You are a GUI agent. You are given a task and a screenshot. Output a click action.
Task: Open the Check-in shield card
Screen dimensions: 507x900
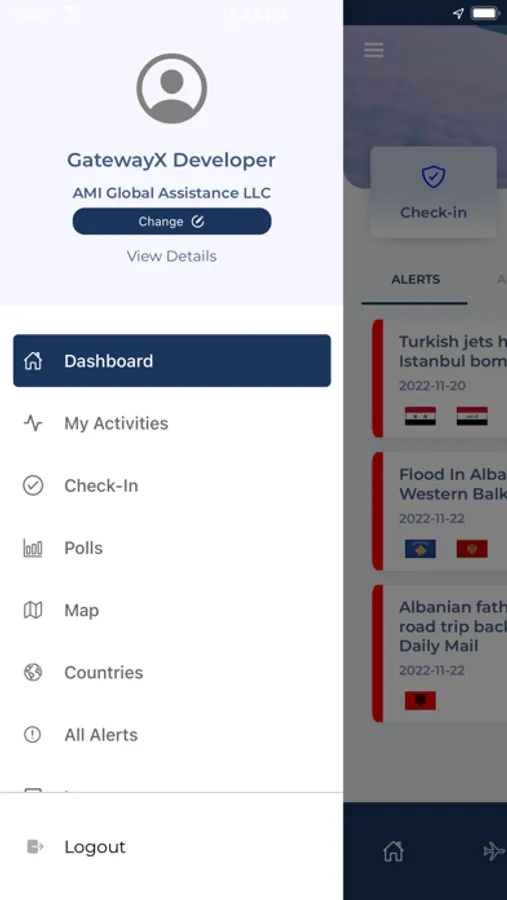tap(434, 192)
